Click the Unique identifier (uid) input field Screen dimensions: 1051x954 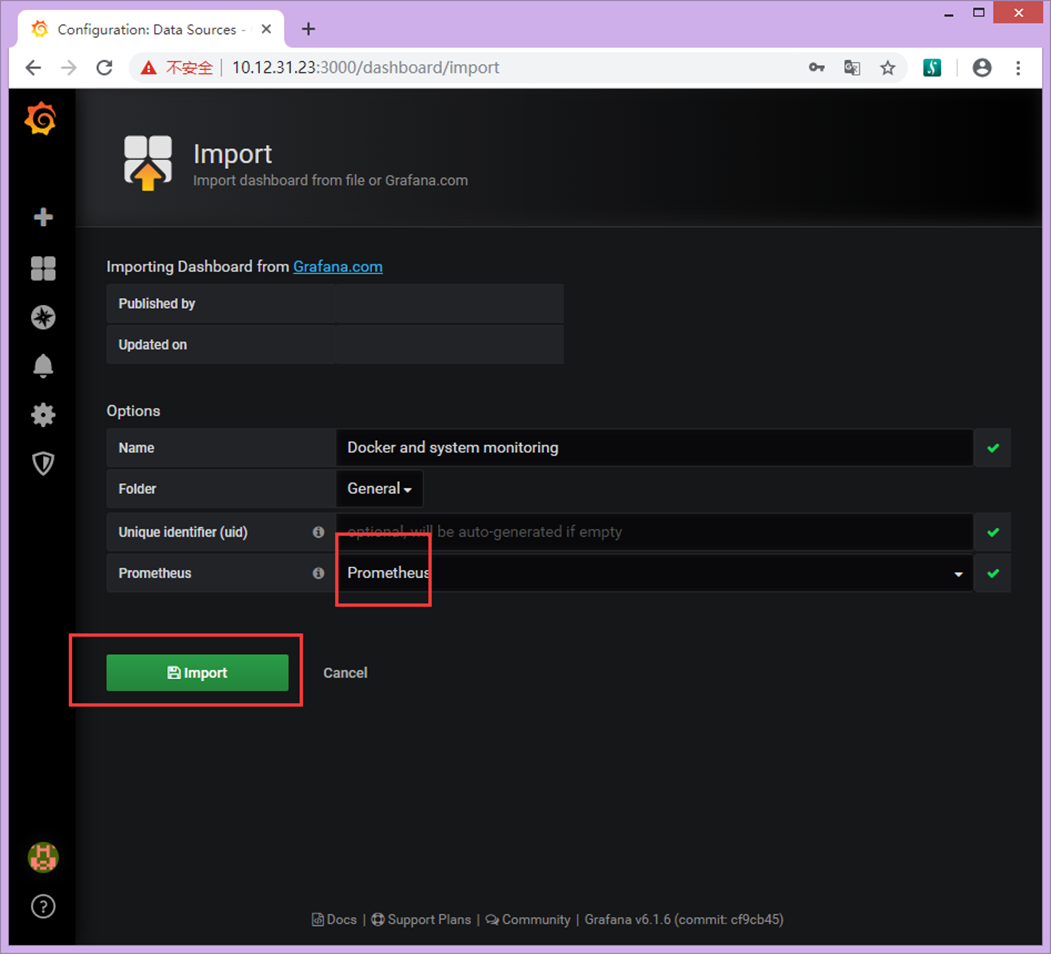pos(654,532)
